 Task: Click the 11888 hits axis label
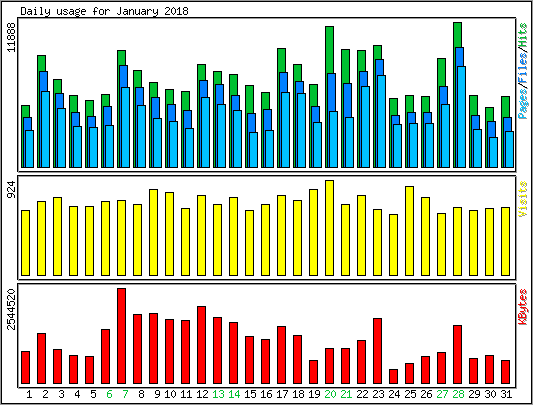pyautogui.click(x=11, y=37)
